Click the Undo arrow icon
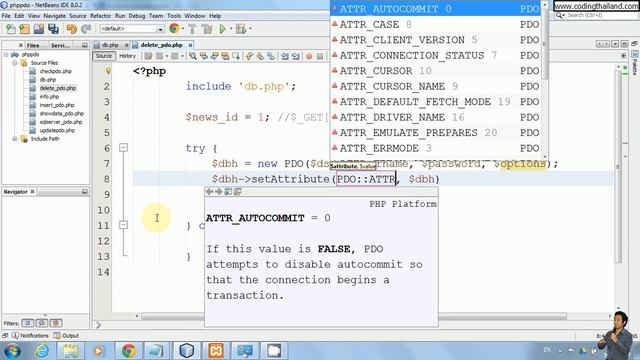The height and width of the screenshot is (360, 640). click(x=71, y=29)
